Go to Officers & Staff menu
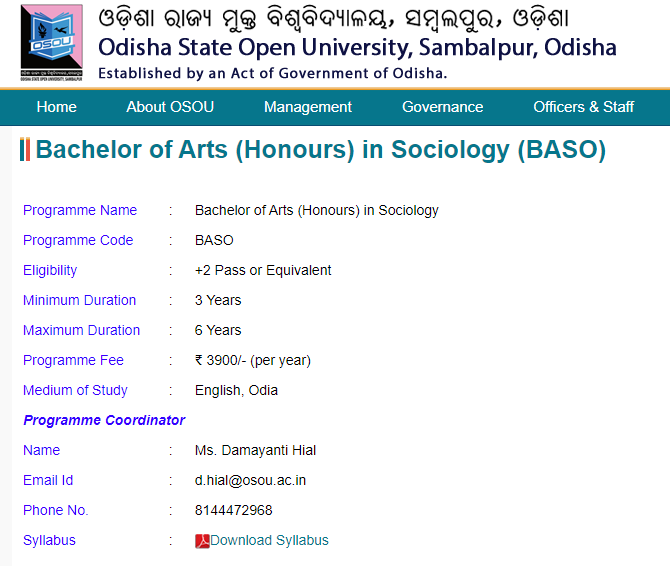The height and width of the screenshot is (566, 670). [584, 107]
